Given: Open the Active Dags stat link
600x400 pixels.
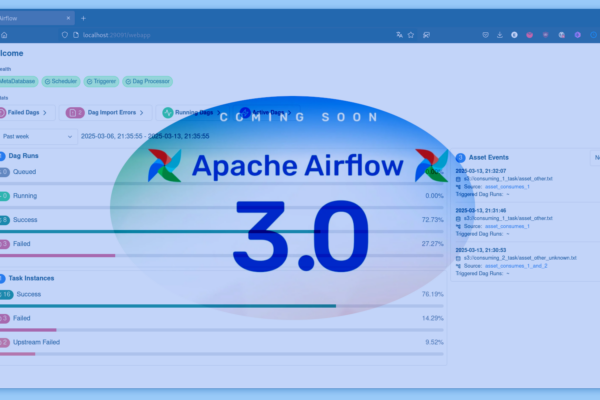Looking at the screenshot, I should tap(266, 113).
